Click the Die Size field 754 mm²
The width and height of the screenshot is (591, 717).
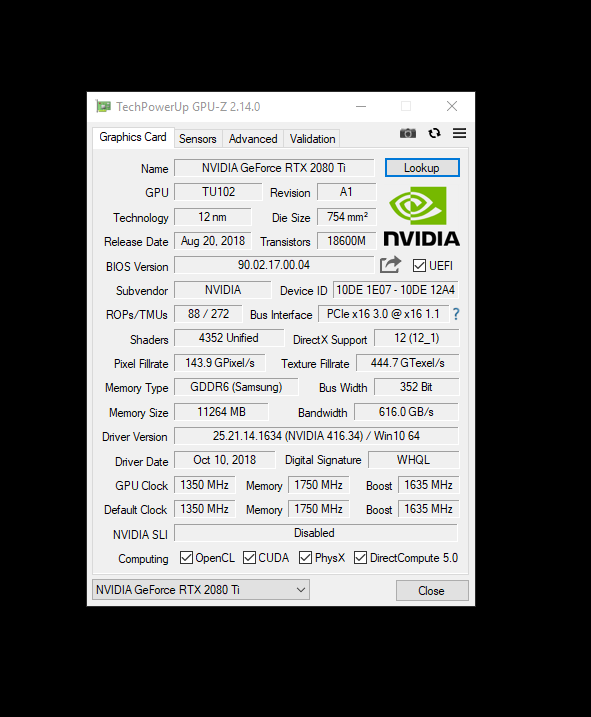point(347,217)
